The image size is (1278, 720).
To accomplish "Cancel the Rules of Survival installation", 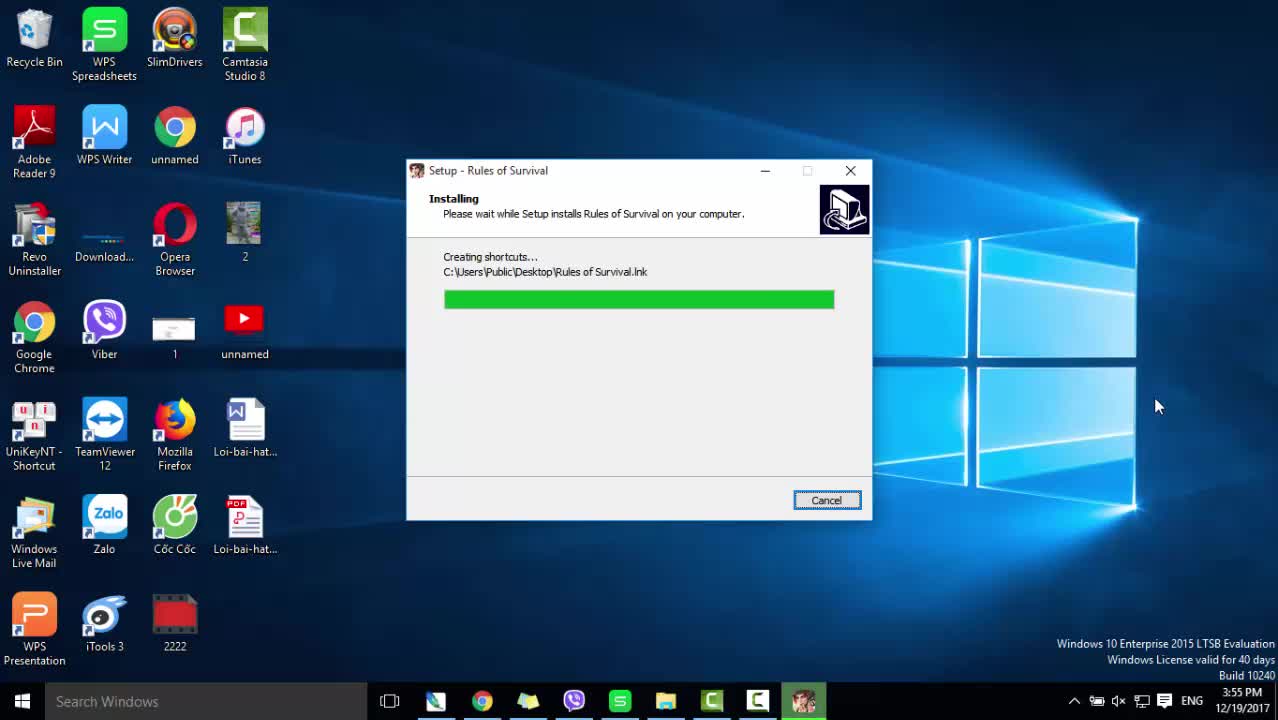I will 827,500.
